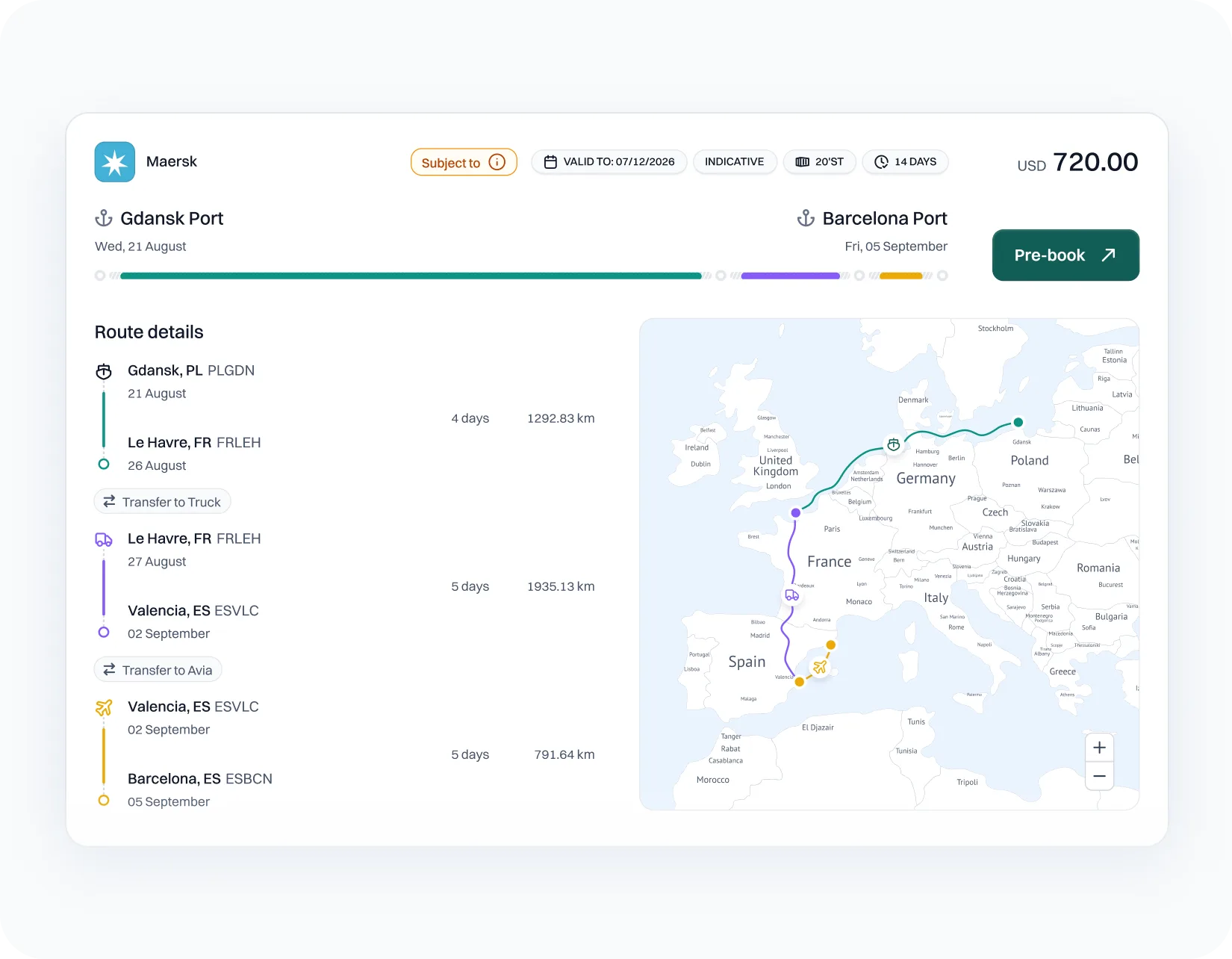The image size is (1232, 959).
Task: Click the 14 DAYS chip
Action: tap(906, 162)
